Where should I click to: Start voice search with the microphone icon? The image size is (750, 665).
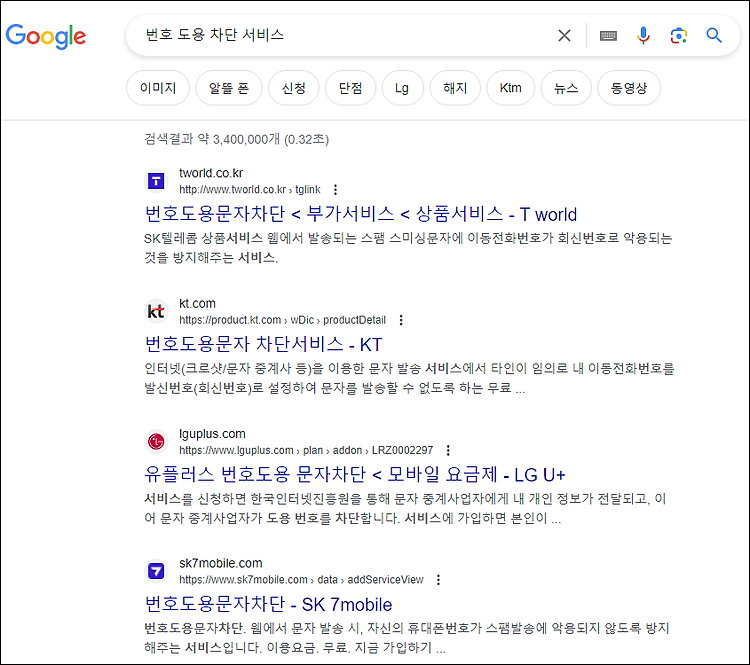click(643, 35)
